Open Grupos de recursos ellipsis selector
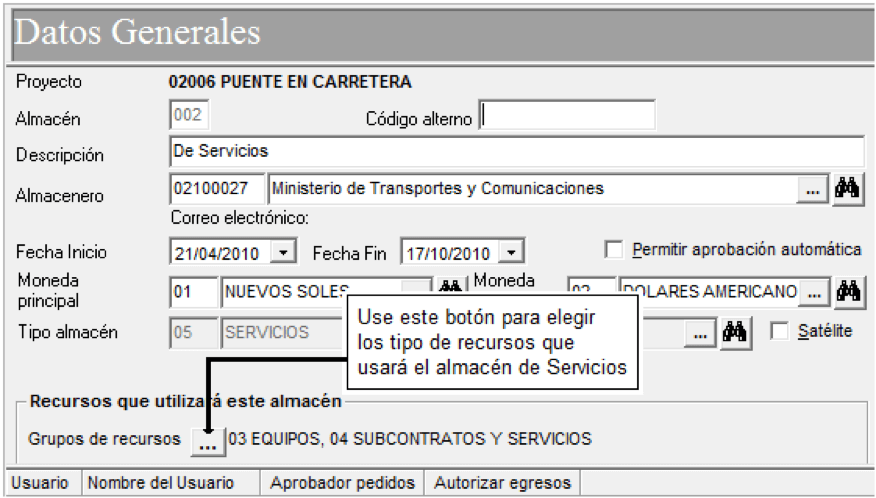 click(208, 442)
